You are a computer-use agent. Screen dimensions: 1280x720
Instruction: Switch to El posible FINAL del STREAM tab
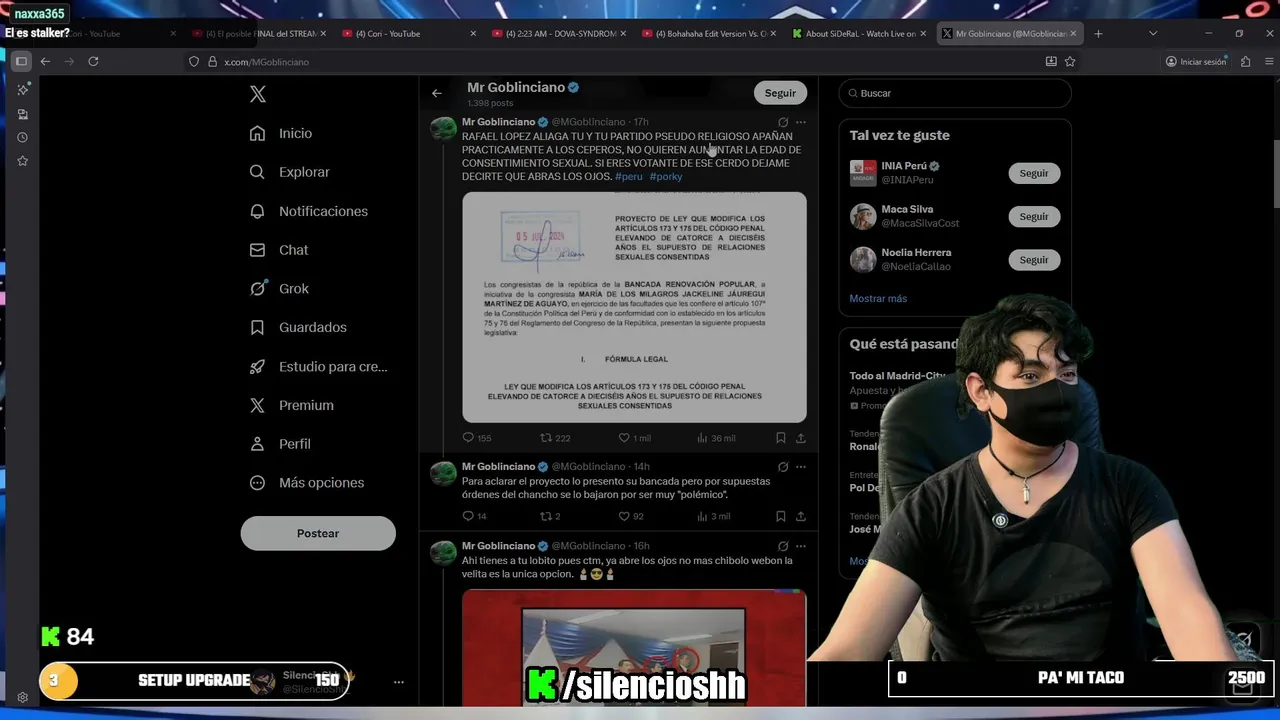(260, 33)
